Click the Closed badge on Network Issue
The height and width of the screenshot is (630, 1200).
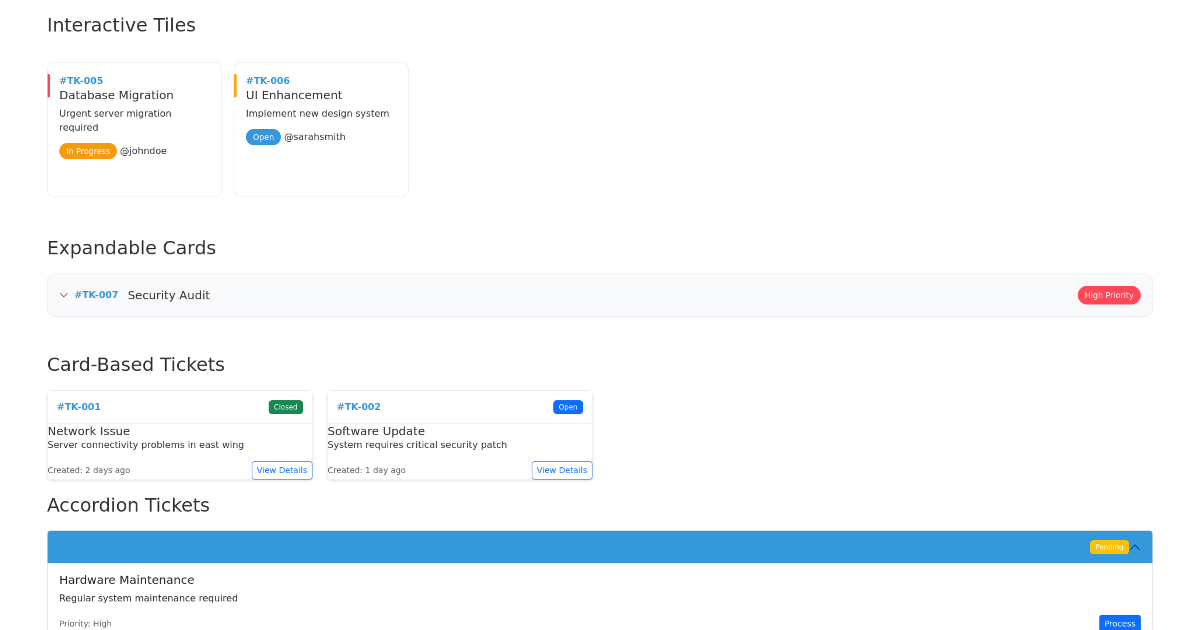tap(285, 407)
